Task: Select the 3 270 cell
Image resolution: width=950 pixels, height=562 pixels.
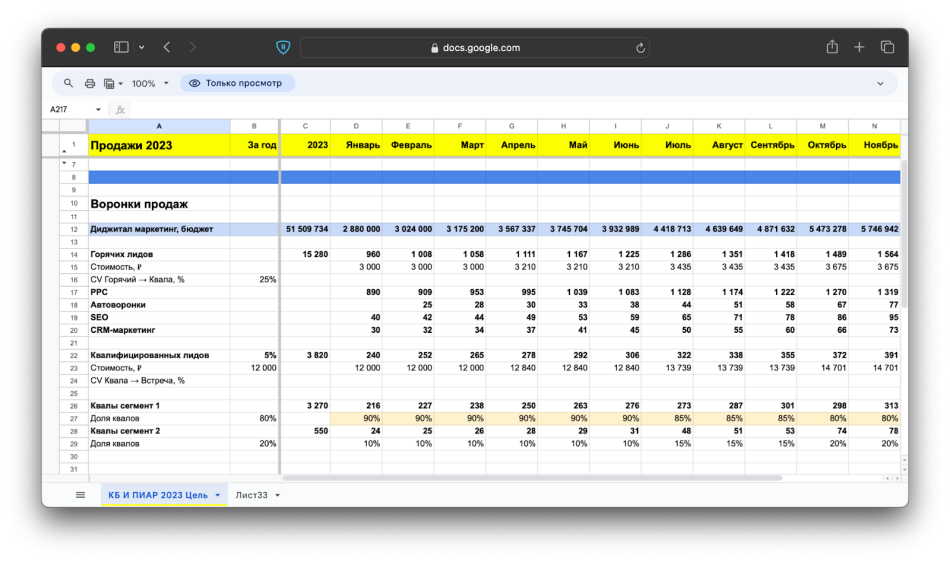Action: pyautogui.click(x=305, y=406)
